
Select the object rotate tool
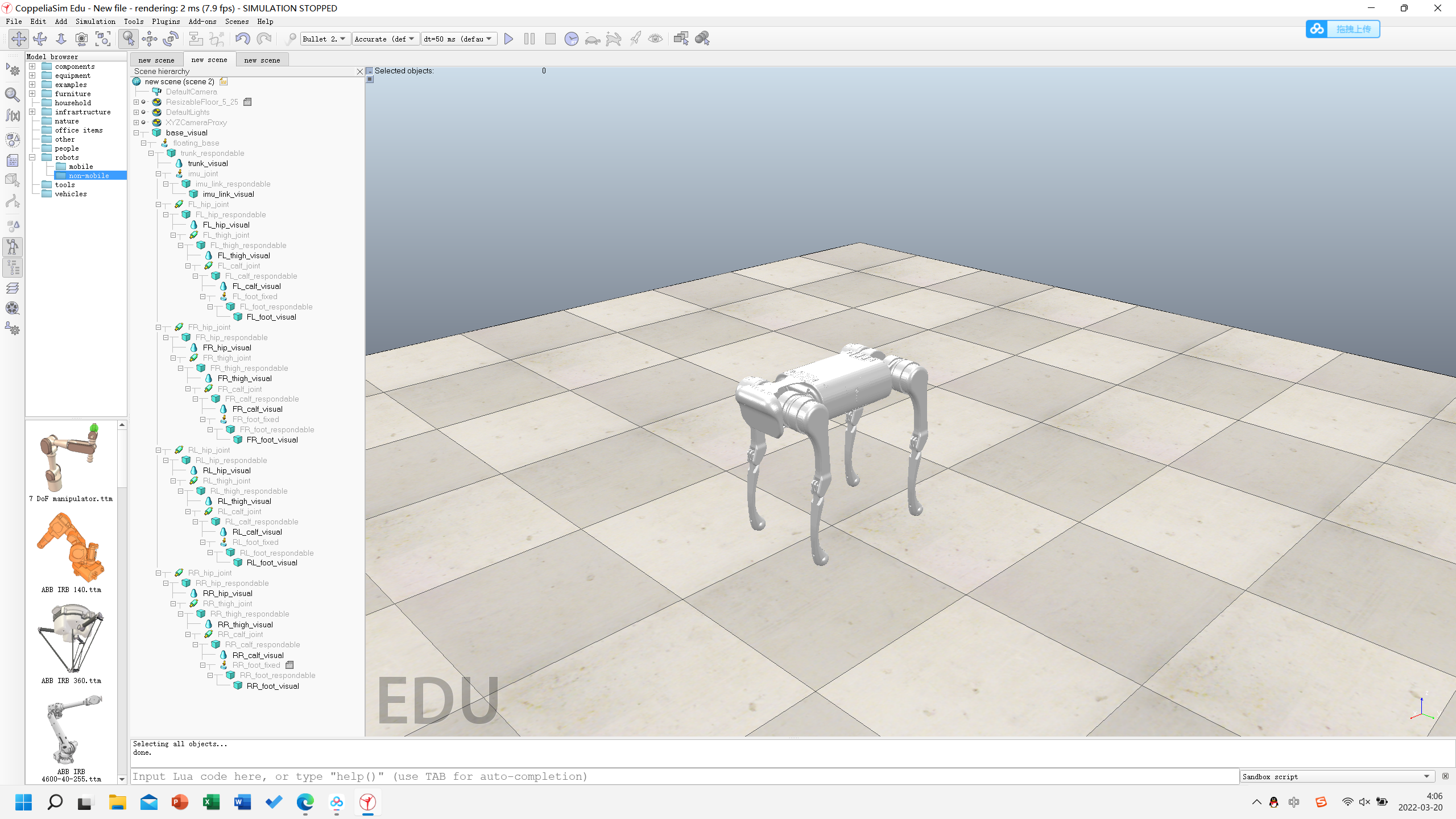[171, 39]
